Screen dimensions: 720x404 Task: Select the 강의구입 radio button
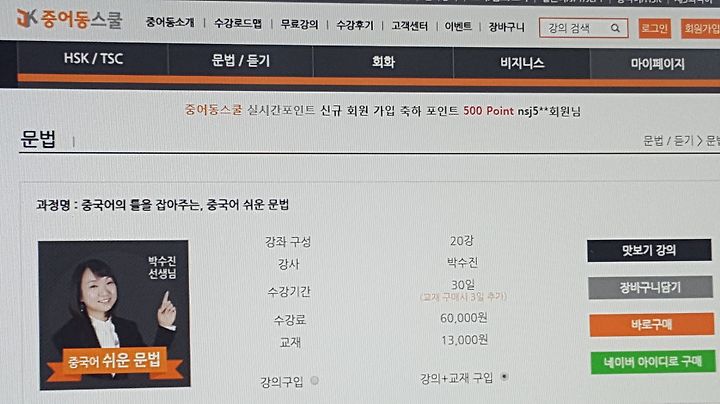(x=315, y=381)
